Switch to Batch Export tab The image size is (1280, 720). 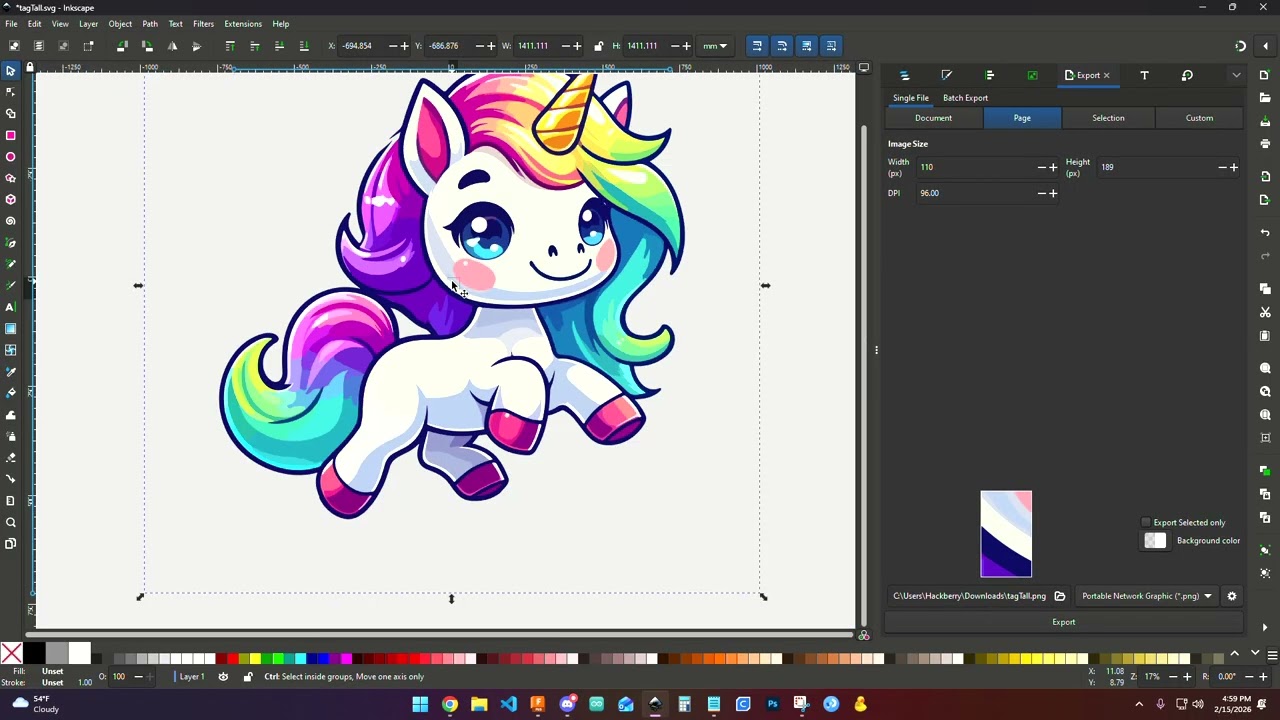pyautogui.click(x=965, y=98)
